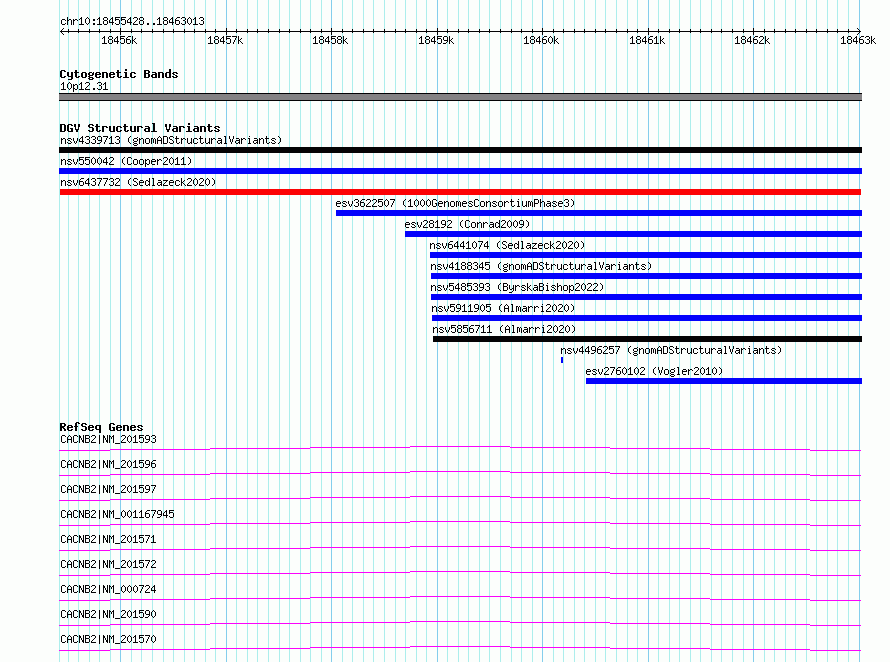Open variant label esv2760102 (Vogler2010)
Image resolution: width=890 pixels, height=662 pixels.
654,371
